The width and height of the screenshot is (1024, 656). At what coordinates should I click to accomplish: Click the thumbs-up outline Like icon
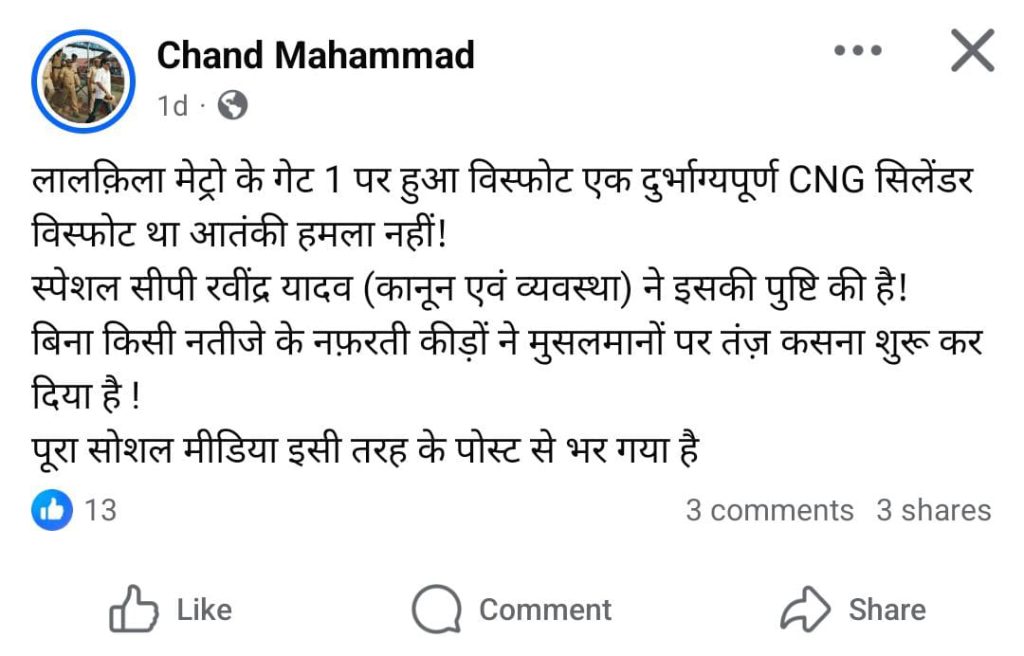tap(133, 608)
